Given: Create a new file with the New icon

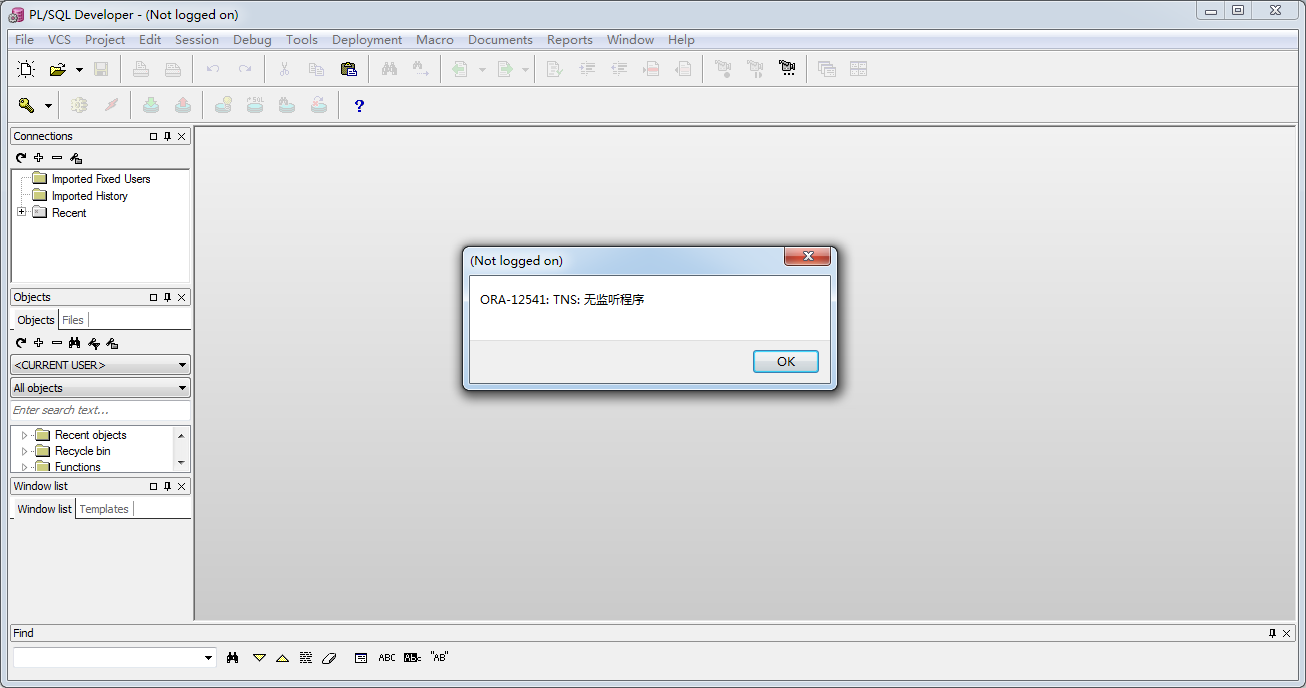Looking at the screenshot, I should coord(26,69).
